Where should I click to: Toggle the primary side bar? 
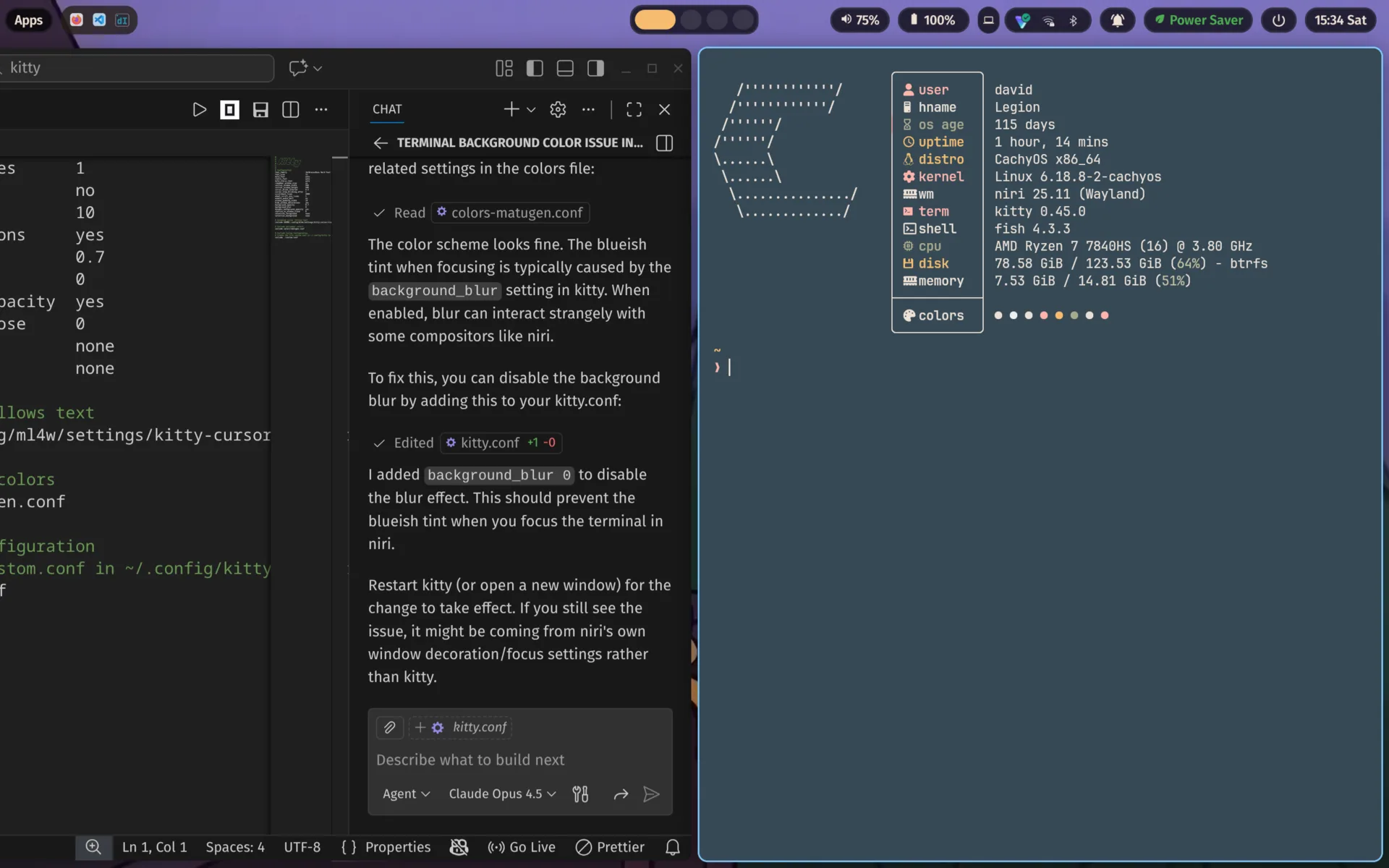pos(535,68)
